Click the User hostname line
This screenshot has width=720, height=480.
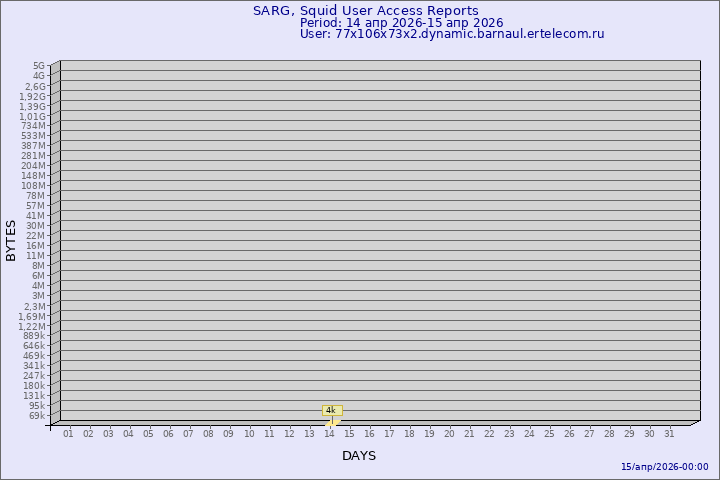pos(451,34)
